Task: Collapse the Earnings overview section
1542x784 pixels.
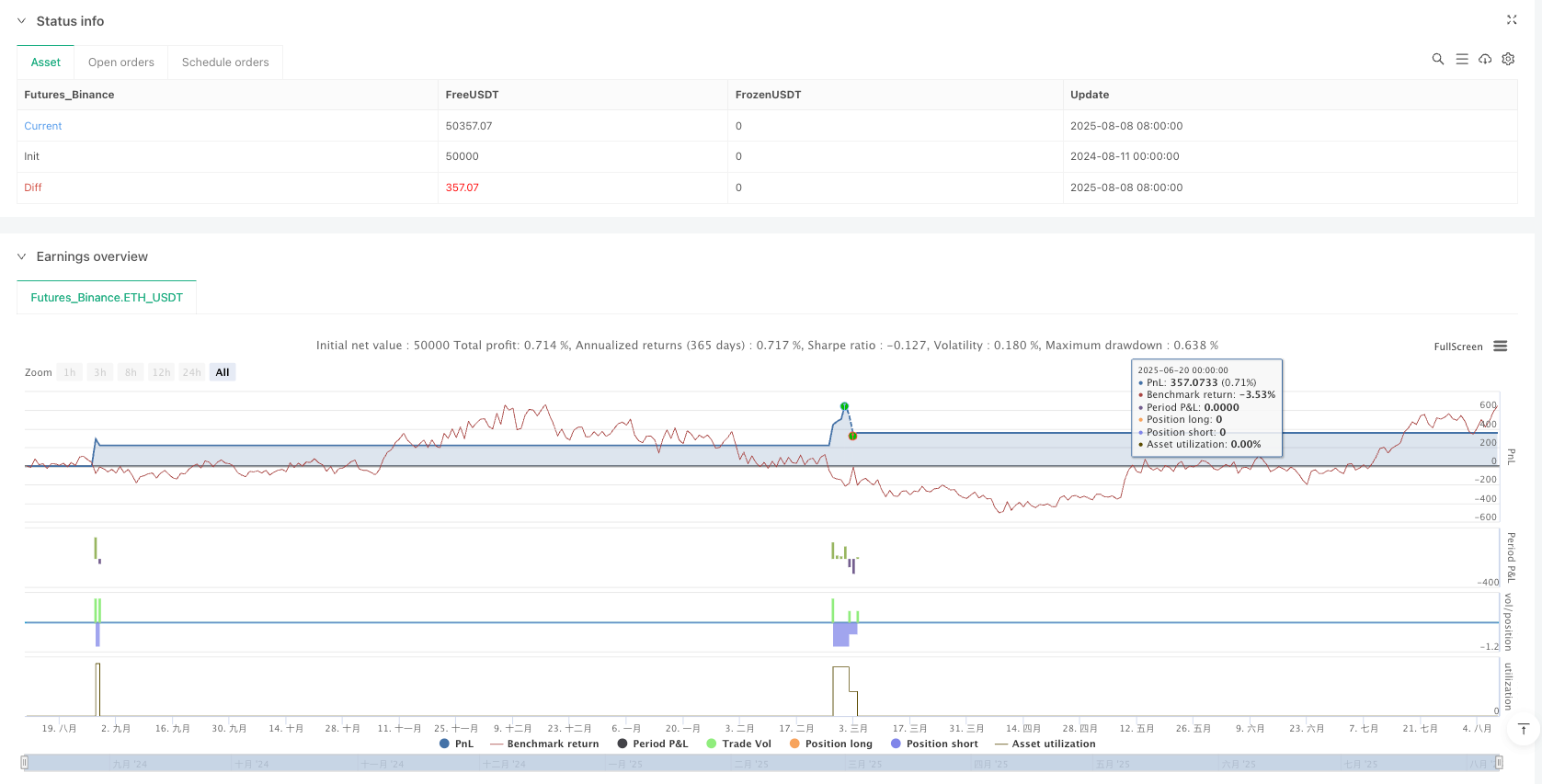Action: coord(21,256)
